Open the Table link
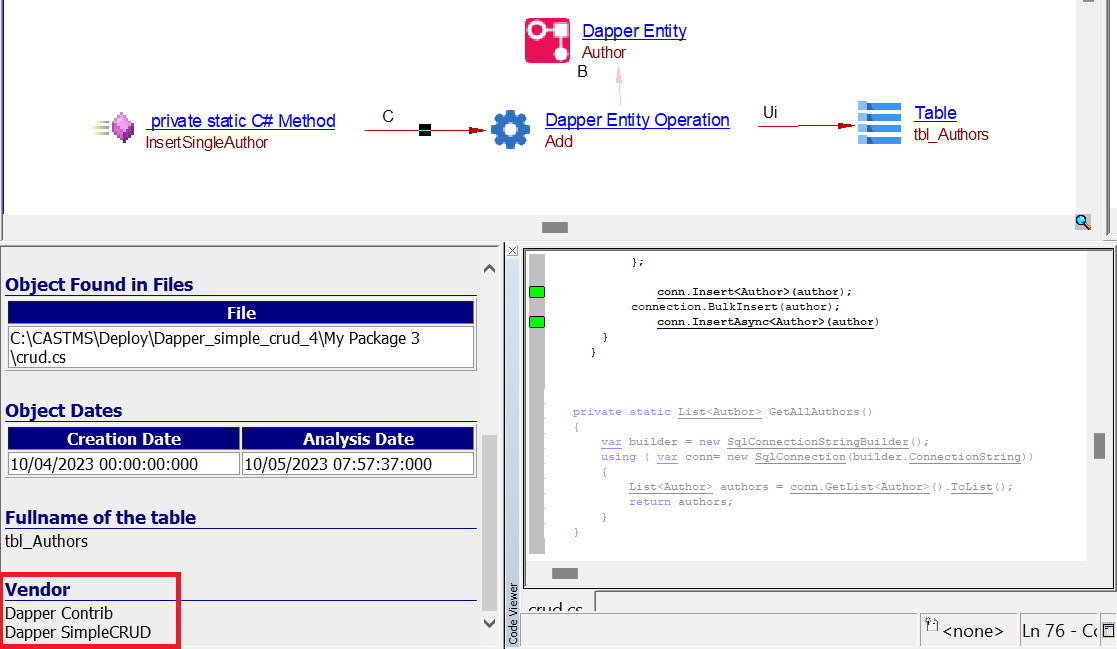 [935, 113]
